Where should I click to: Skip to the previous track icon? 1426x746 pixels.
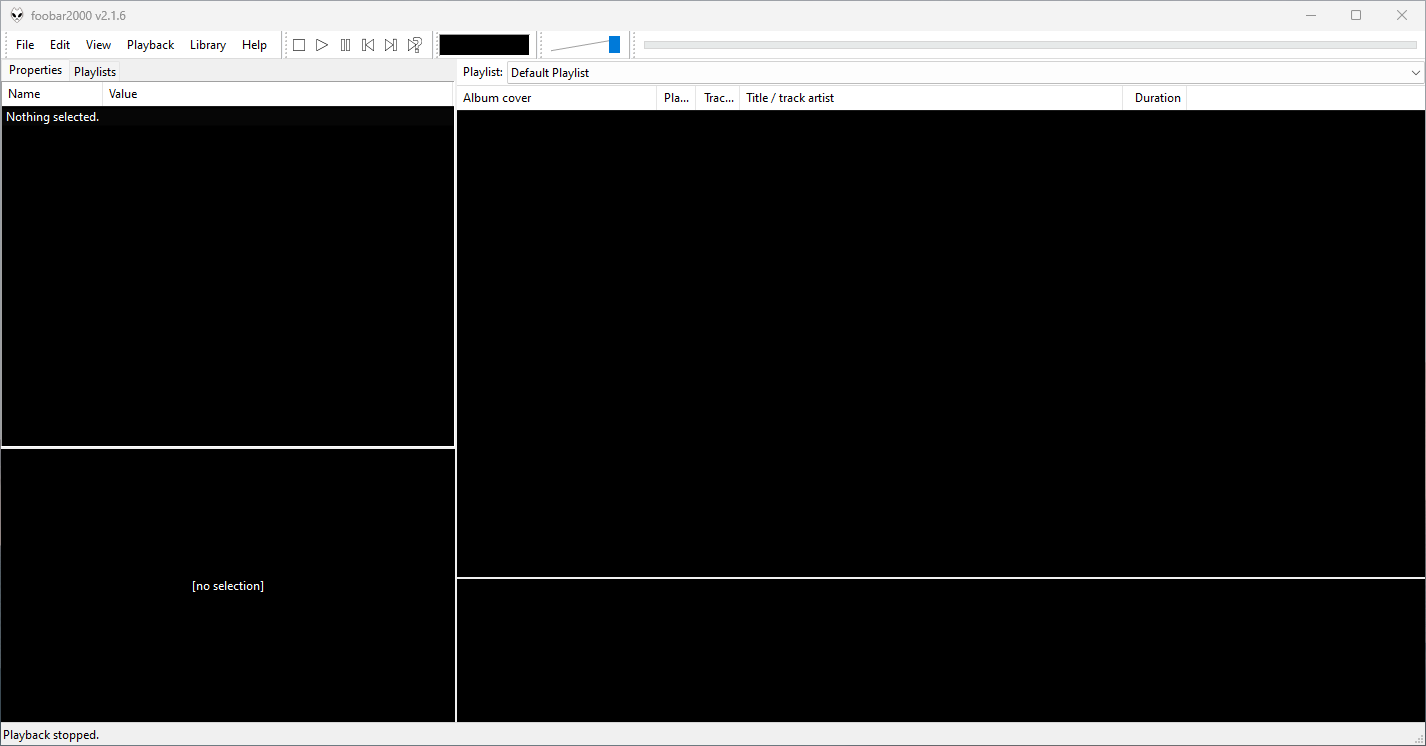coord(368,44)
